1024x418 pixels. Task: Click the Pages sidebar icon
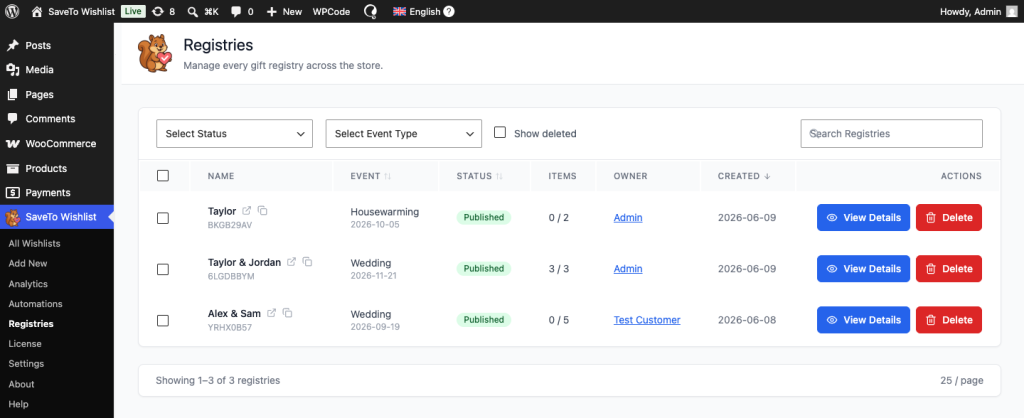click(12, 95)
